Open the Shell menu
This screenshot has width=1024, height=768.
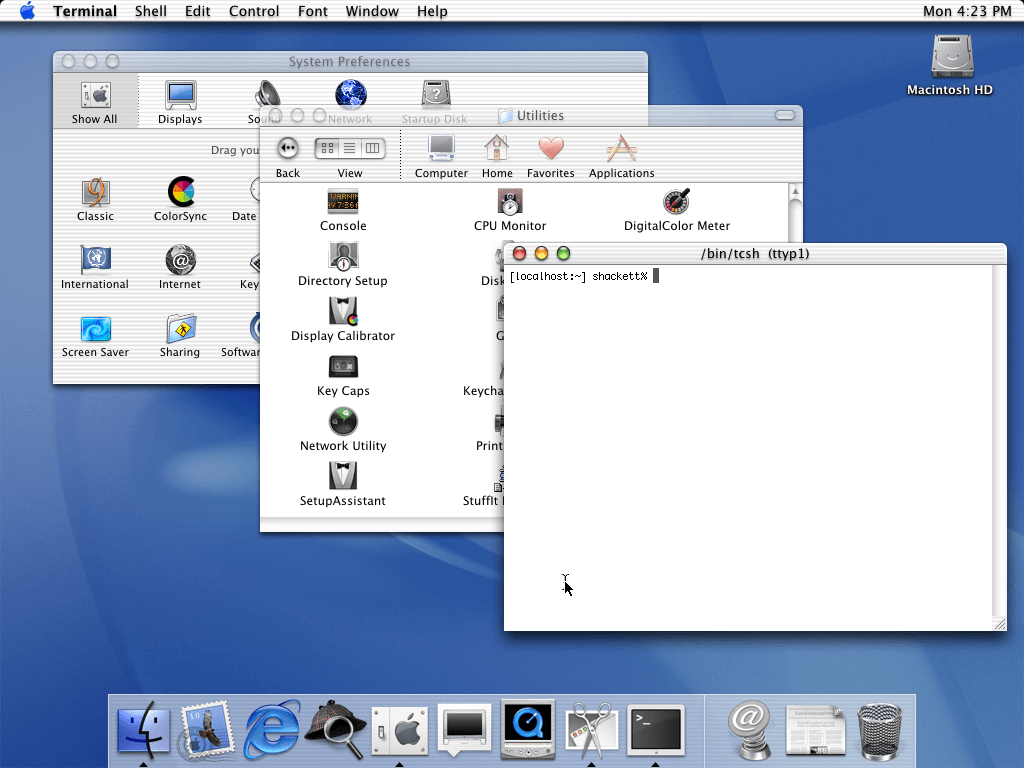(151, 11)
